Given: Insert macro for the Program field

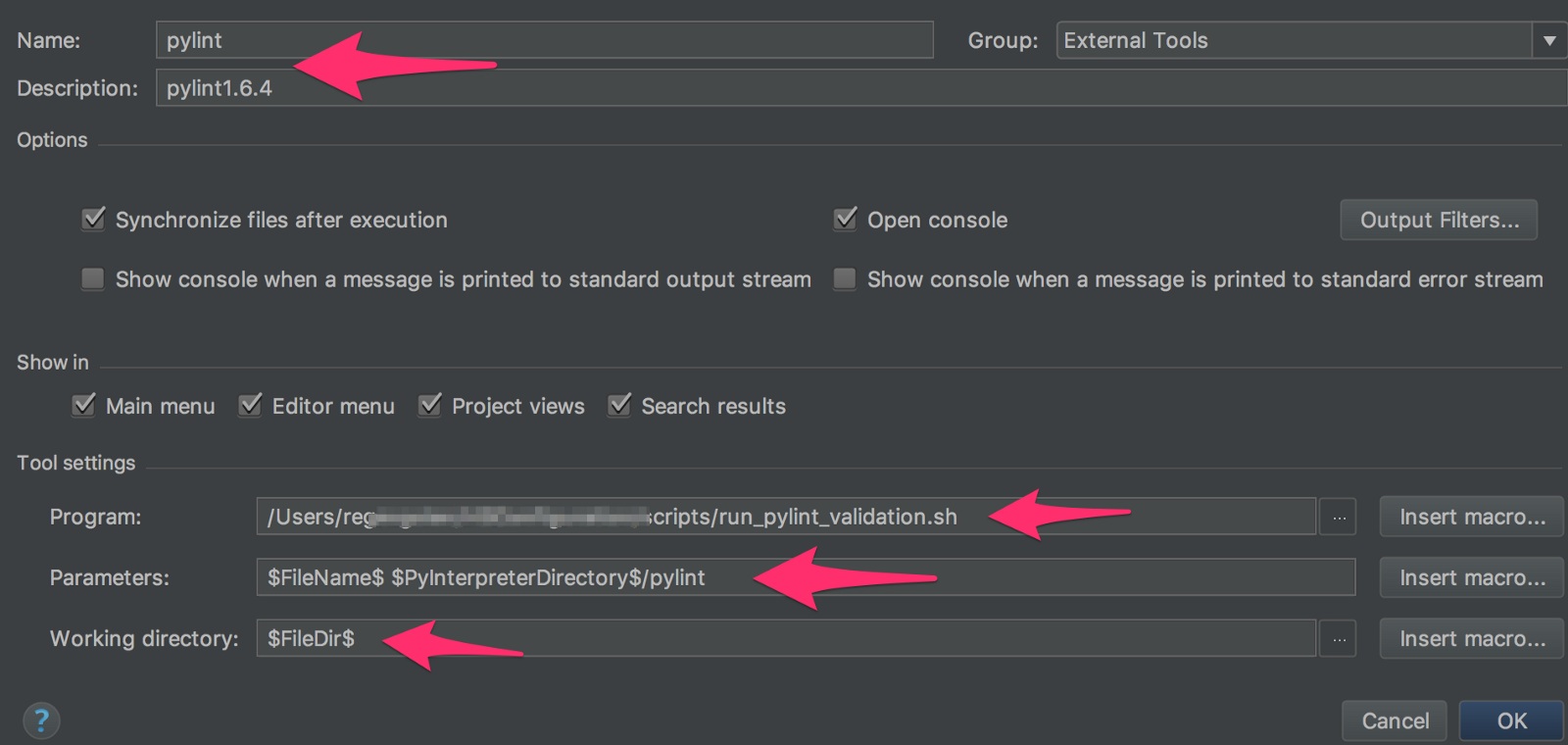Looking at the screenshot, I should click(x=1472, y=517).
